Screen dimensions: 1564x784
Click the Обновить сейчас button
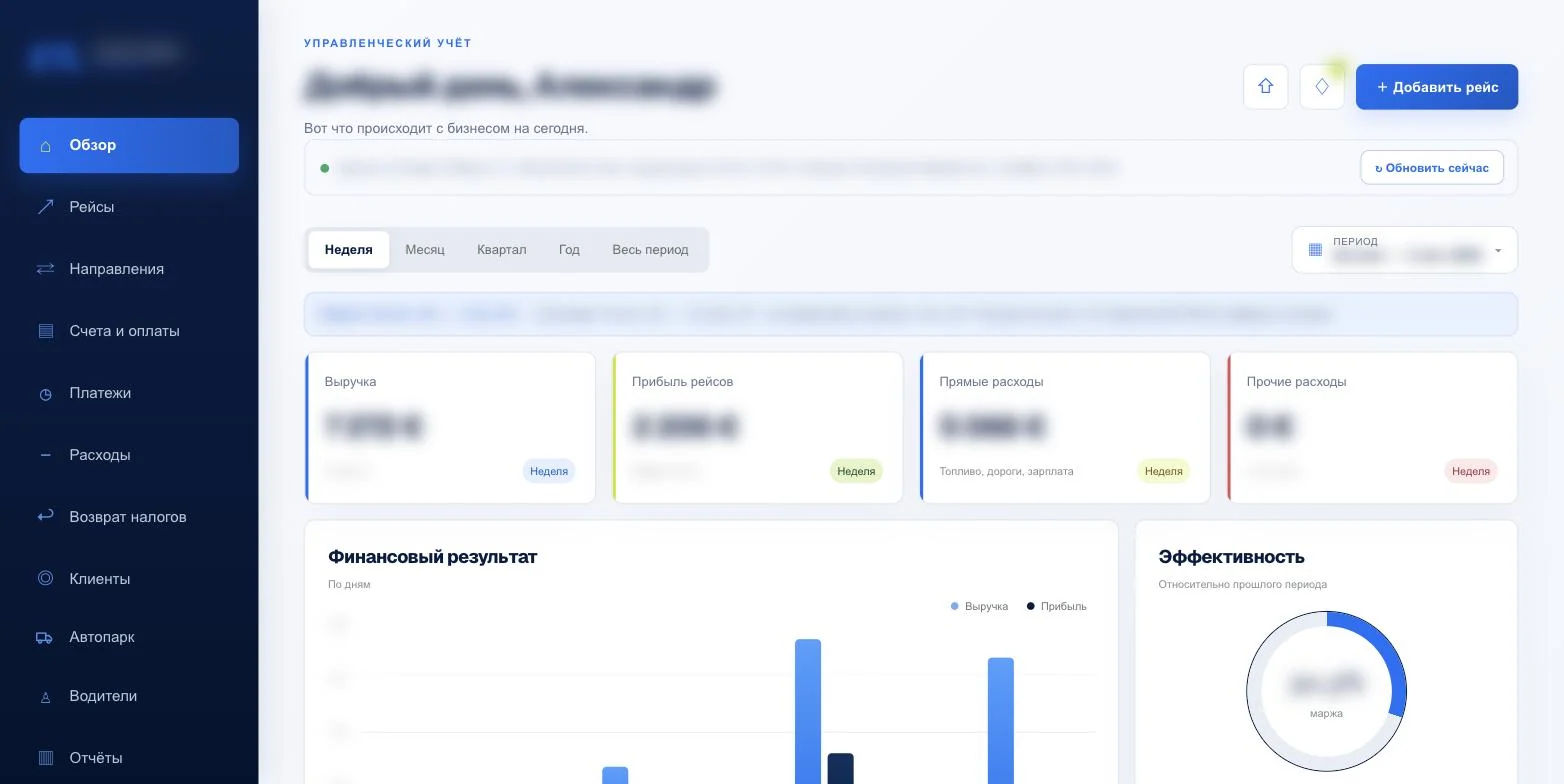[x=1432, y=168]
